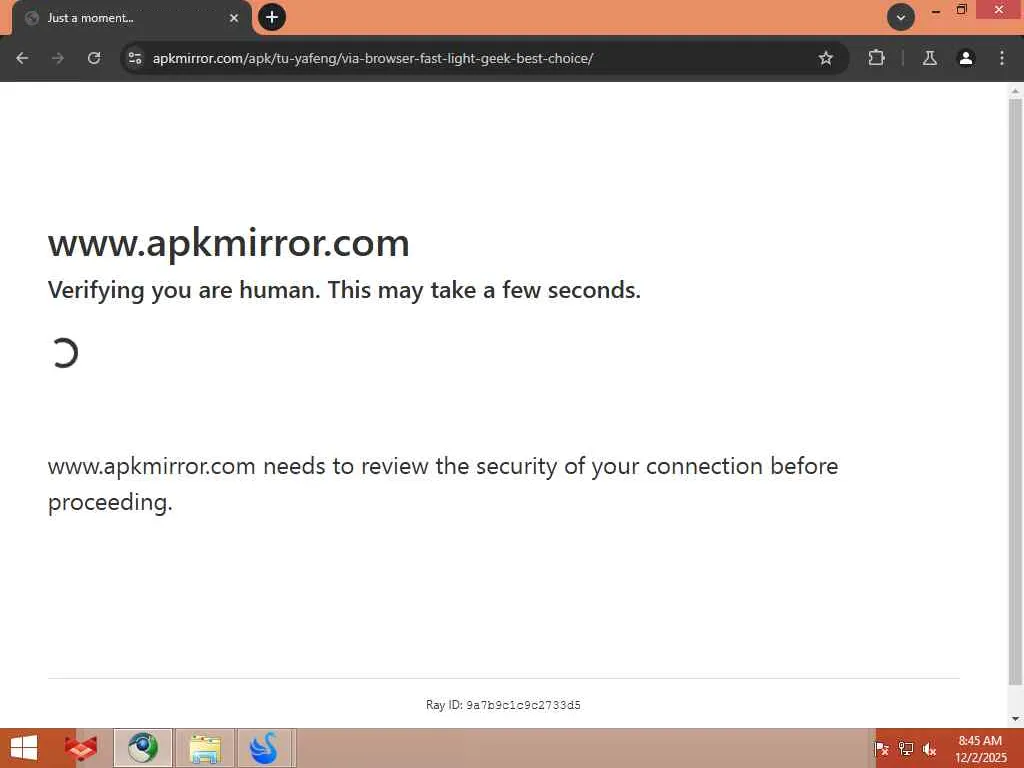Click the scrollbar up arrow
Image resolution: width=1024 pixels, height=768 pixels.
pos(1015,91)
